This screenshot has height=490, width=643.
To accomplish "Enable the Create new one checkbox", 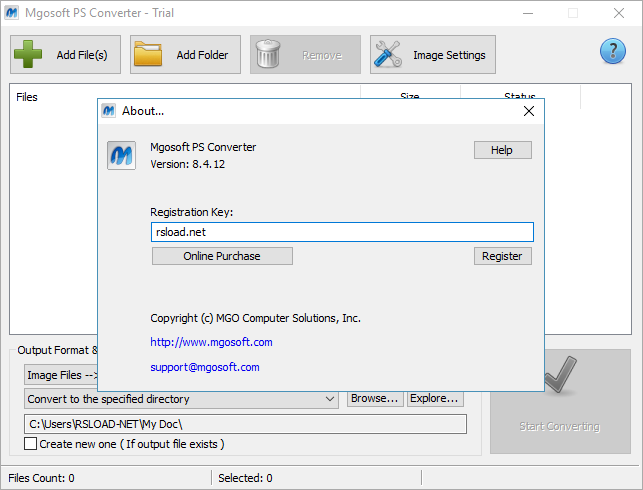I will pyautogui.click(x=31, y=444).
